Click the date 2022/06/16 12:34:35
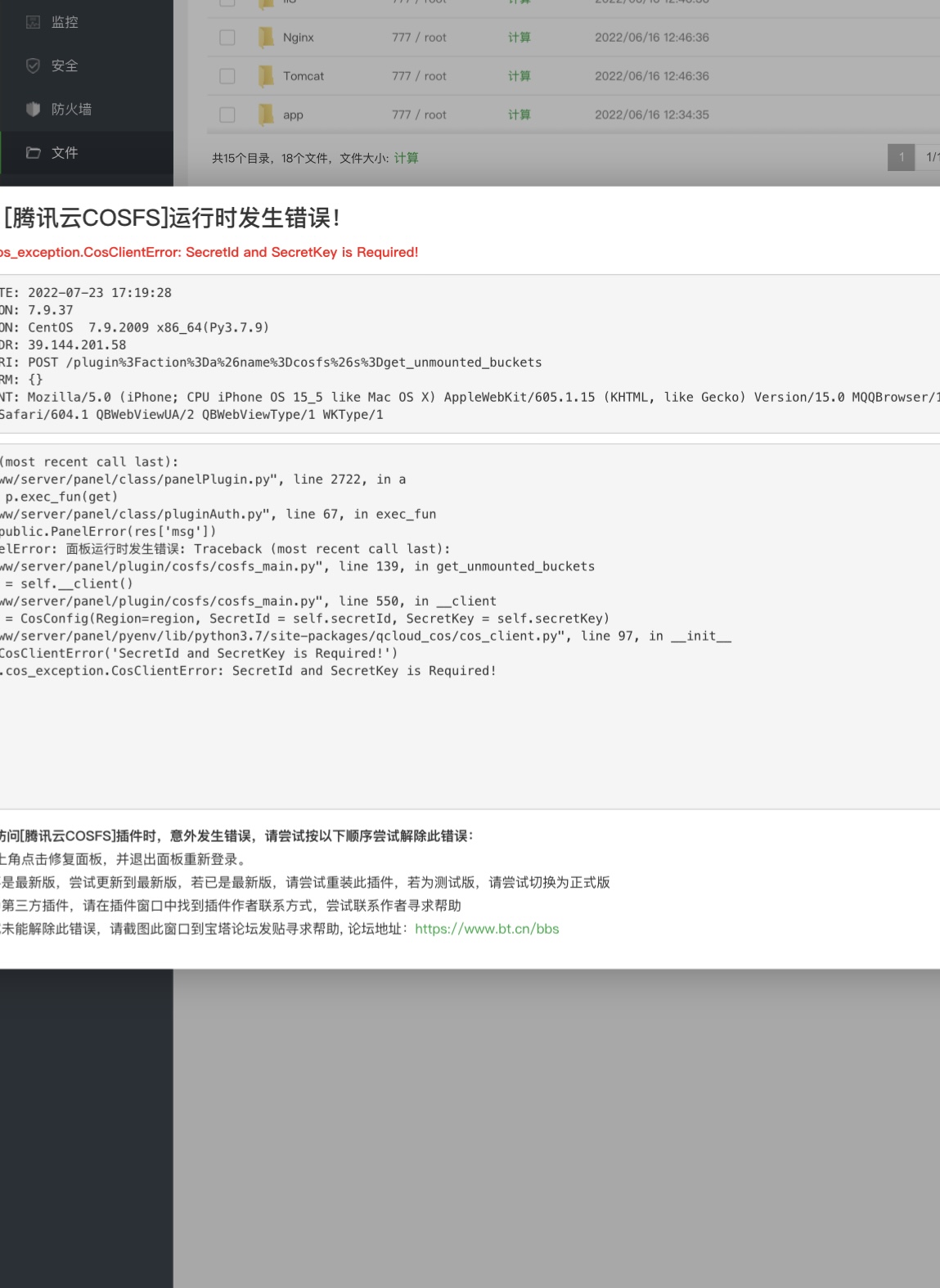 coord(652,115)
